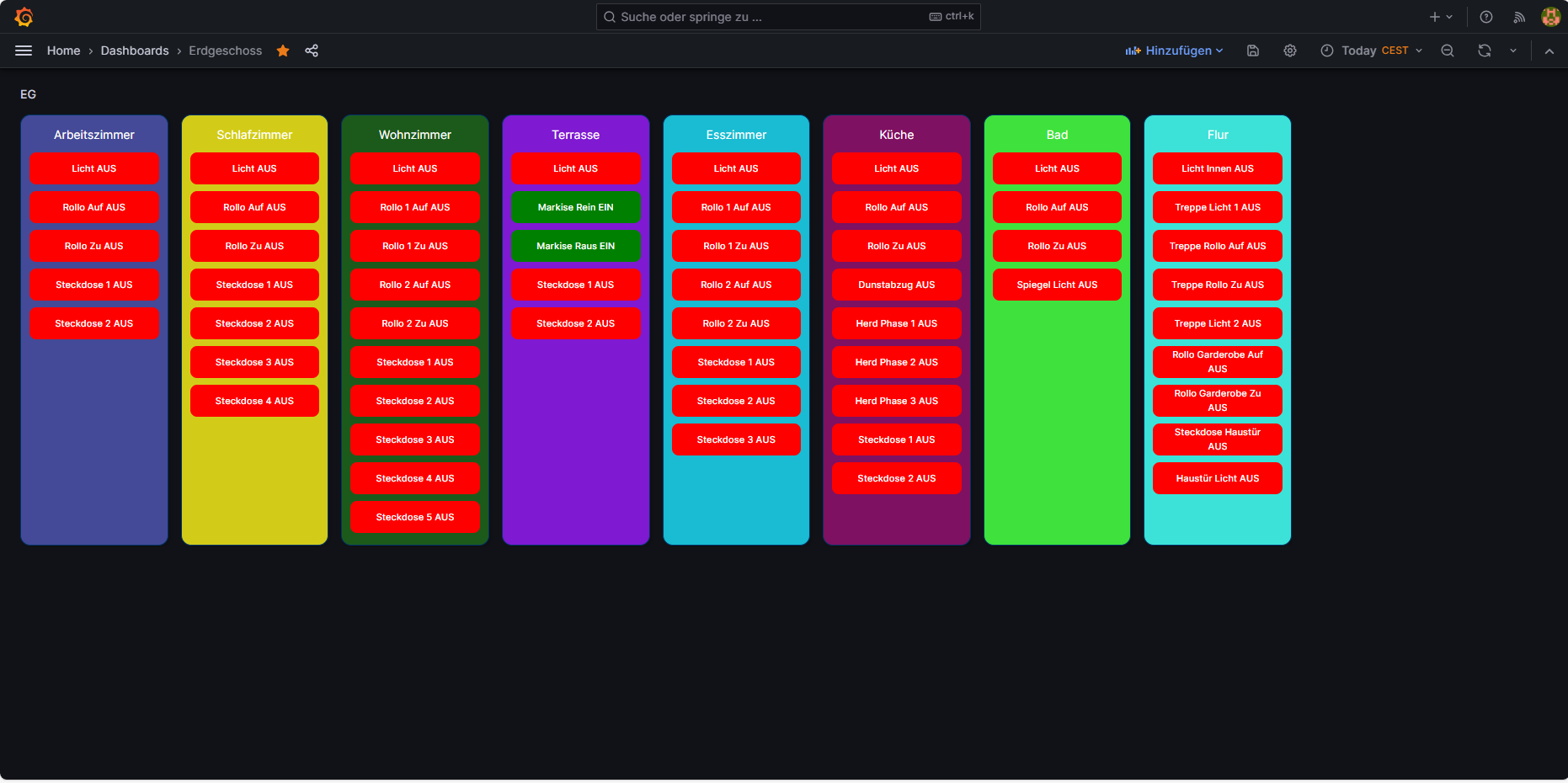Expand the refresh interval dropdown arrow
Screen dimensions: 1568x783
[x=1513, y=51]
